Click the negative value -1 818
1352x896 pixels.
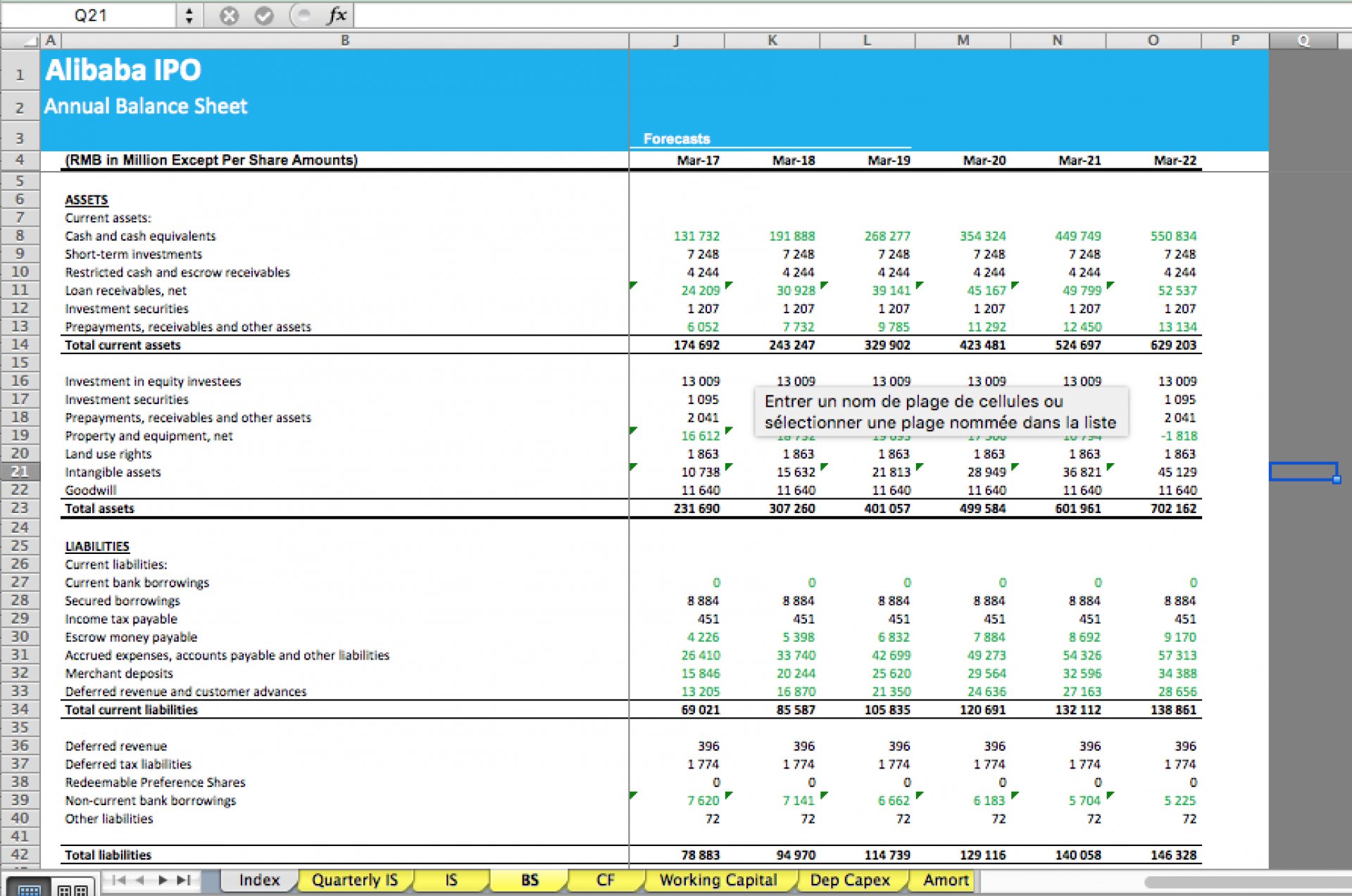[x=1179, y=436]
